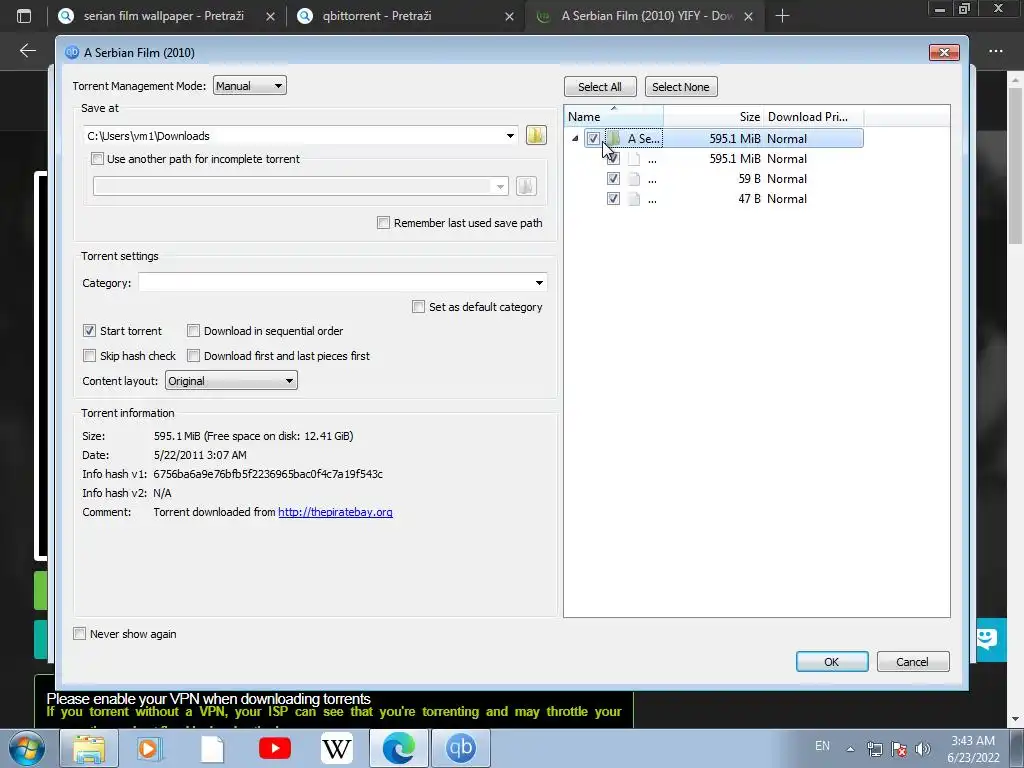Enable Use another path for incomplete torrent
The height and width of the screenshot is (768, 1024).
97,159
